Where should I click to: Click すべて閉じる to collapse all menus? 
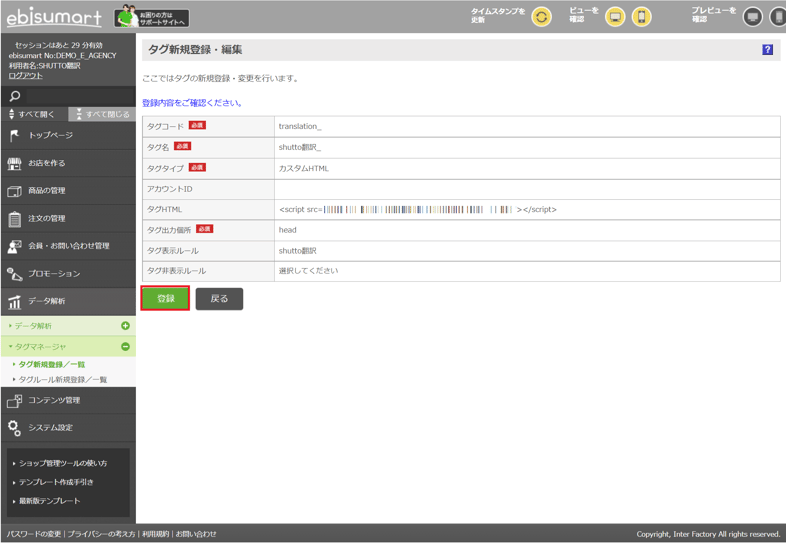click(102, 114)
